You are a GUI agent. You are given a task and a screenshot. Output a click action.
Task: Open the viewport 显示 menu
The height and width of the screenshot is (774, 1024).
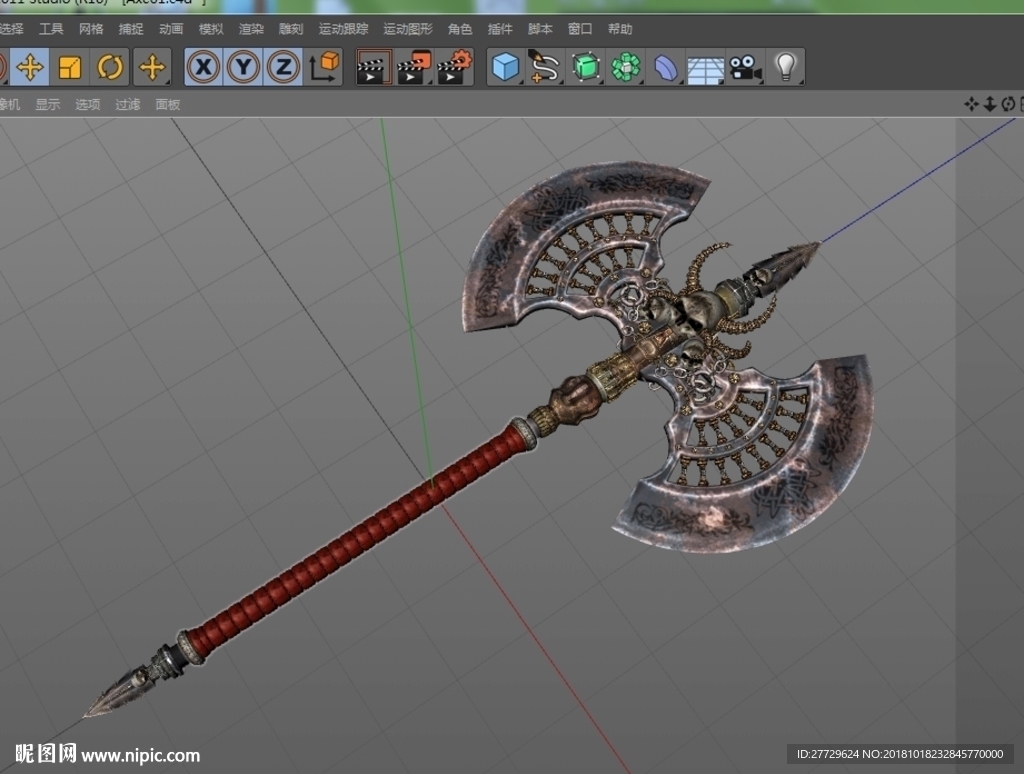48,105
